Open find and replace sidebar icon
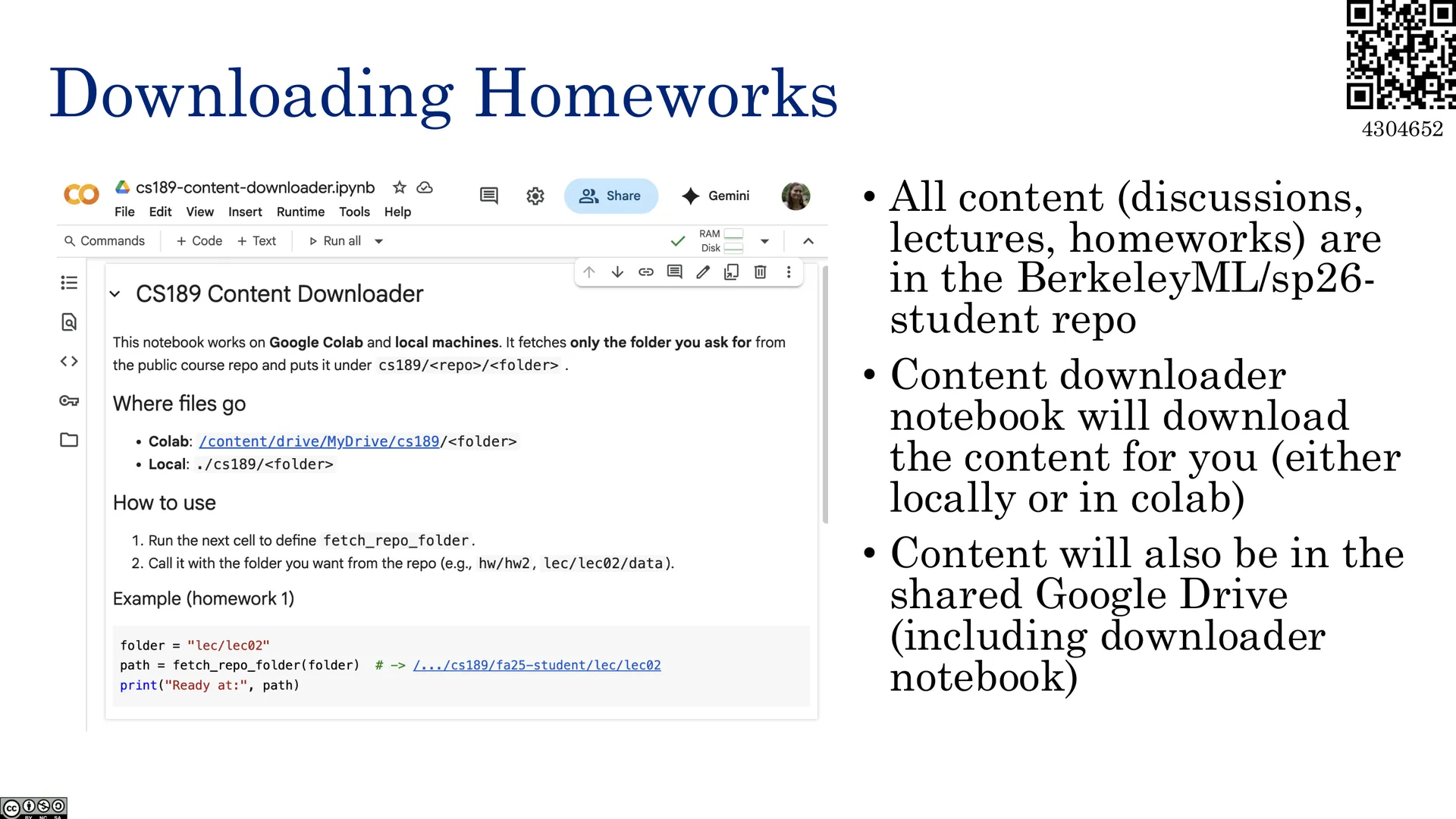The image size is (1456, 819). click(69, 322)
